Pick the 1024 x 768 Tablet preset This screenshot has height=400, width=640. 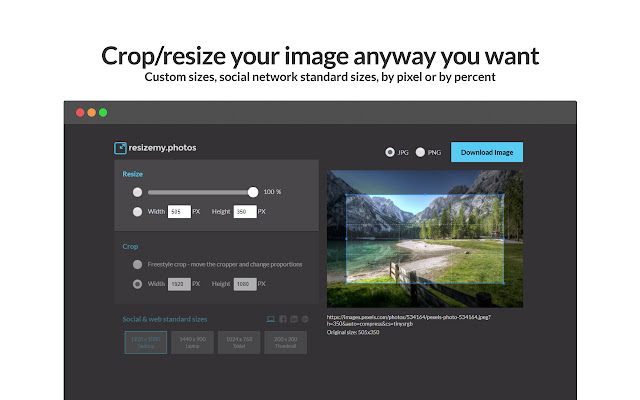pyautogui.click(x=239, y=342)
